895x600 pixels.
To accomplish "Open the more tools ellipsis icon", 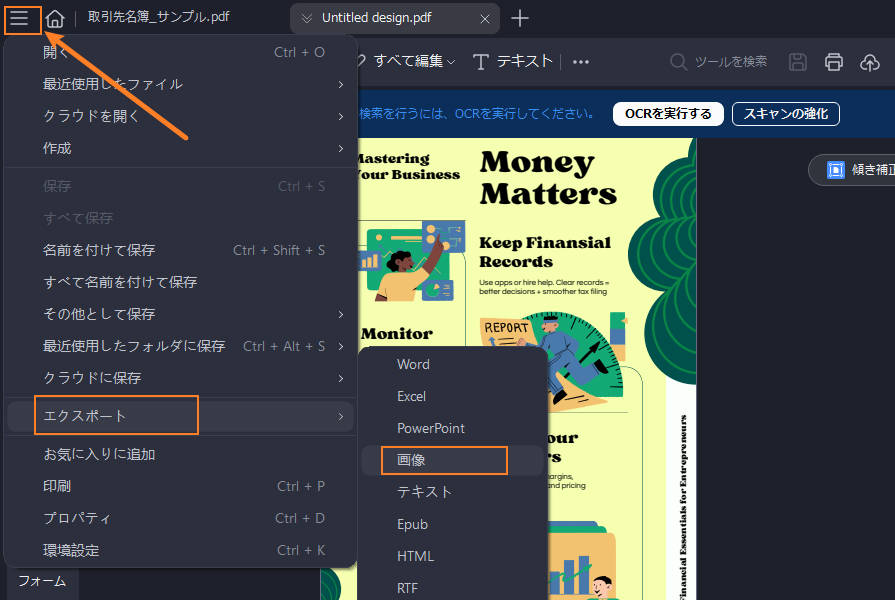I will pos(580,61).
